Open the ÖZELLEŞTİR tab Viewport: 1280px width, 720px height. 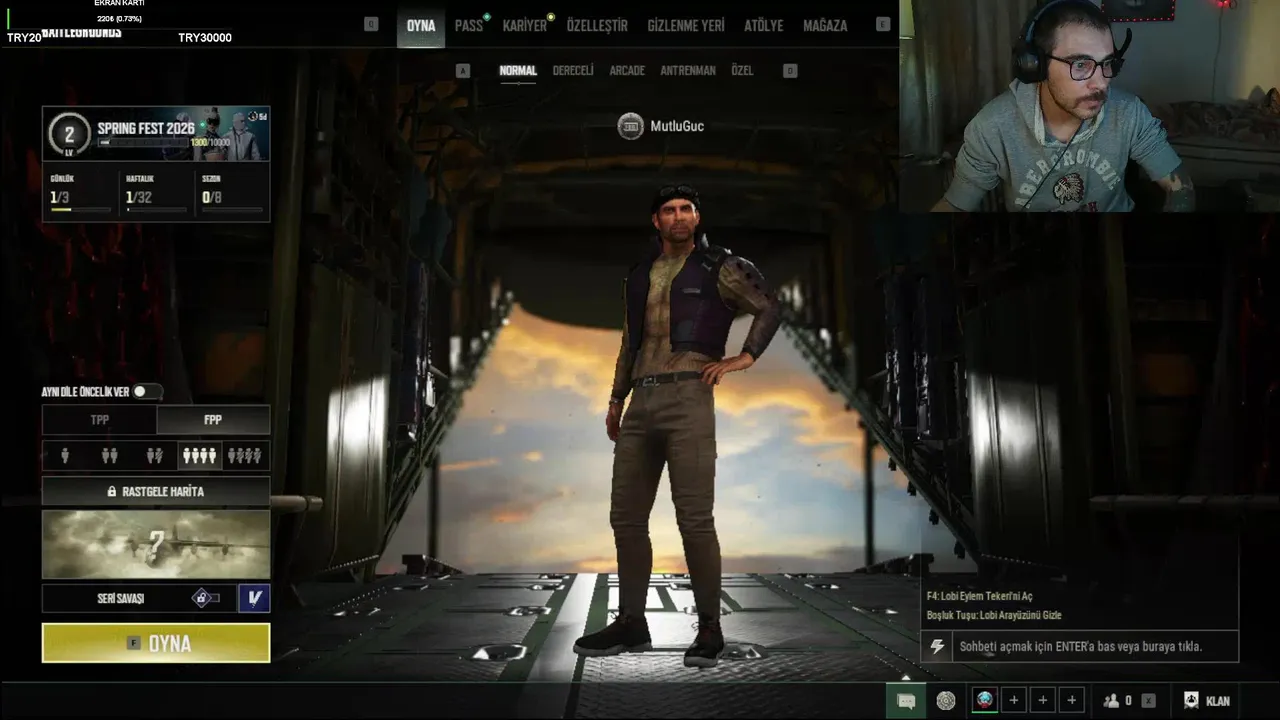tap(597, 25)
